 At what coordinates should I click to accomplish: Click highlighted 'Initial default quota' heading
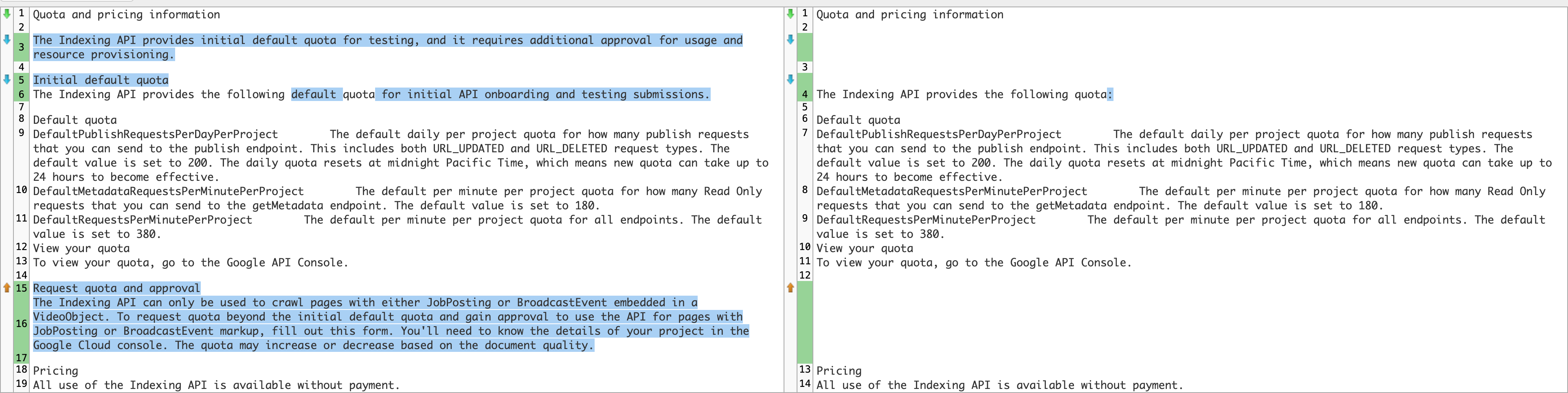[101, 80]
